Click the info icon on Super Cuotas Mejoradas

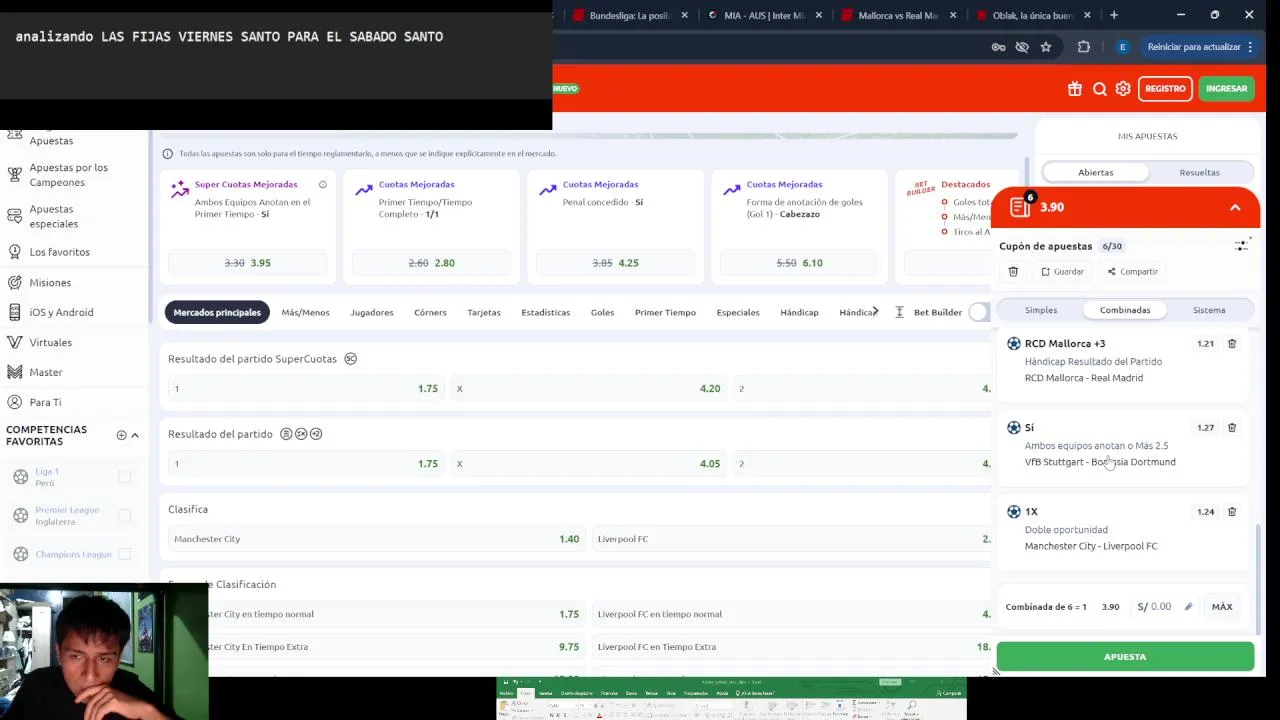pos(322,185)
